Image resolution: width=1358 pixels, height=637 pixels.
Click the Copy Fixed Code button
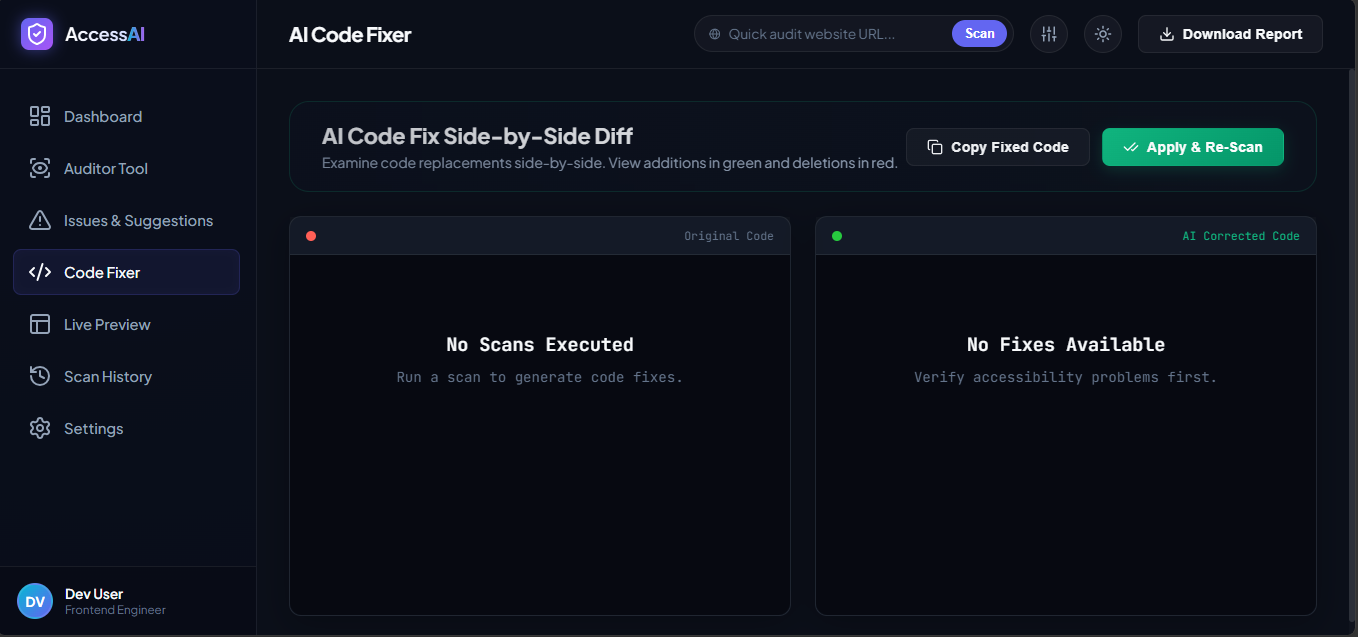tap(998, 147)
